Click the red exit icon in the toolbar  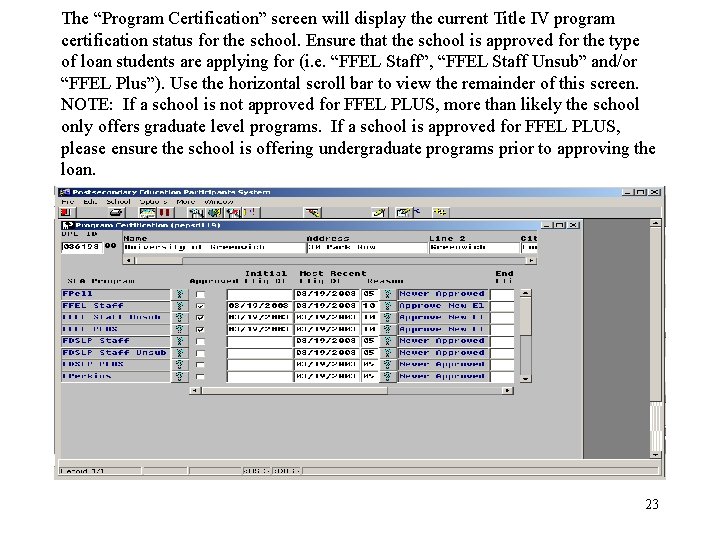click(x=66, y=213)
